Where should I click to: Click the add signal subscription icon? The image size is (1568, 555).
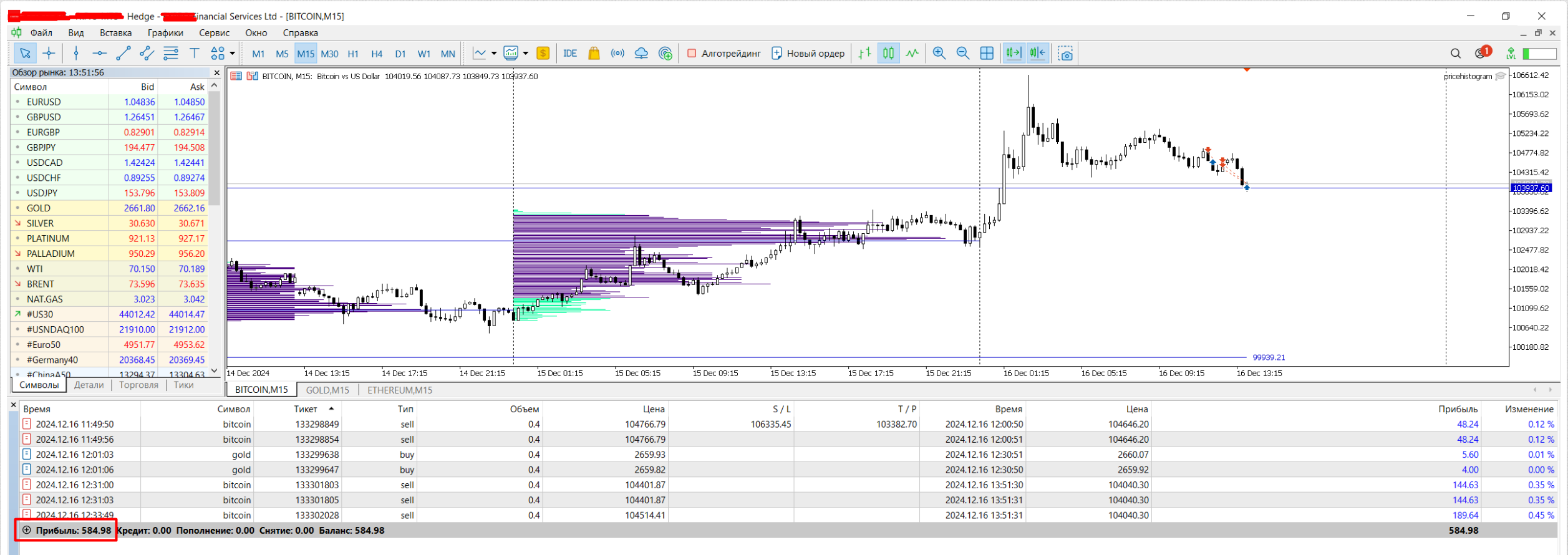pos(665,54)
